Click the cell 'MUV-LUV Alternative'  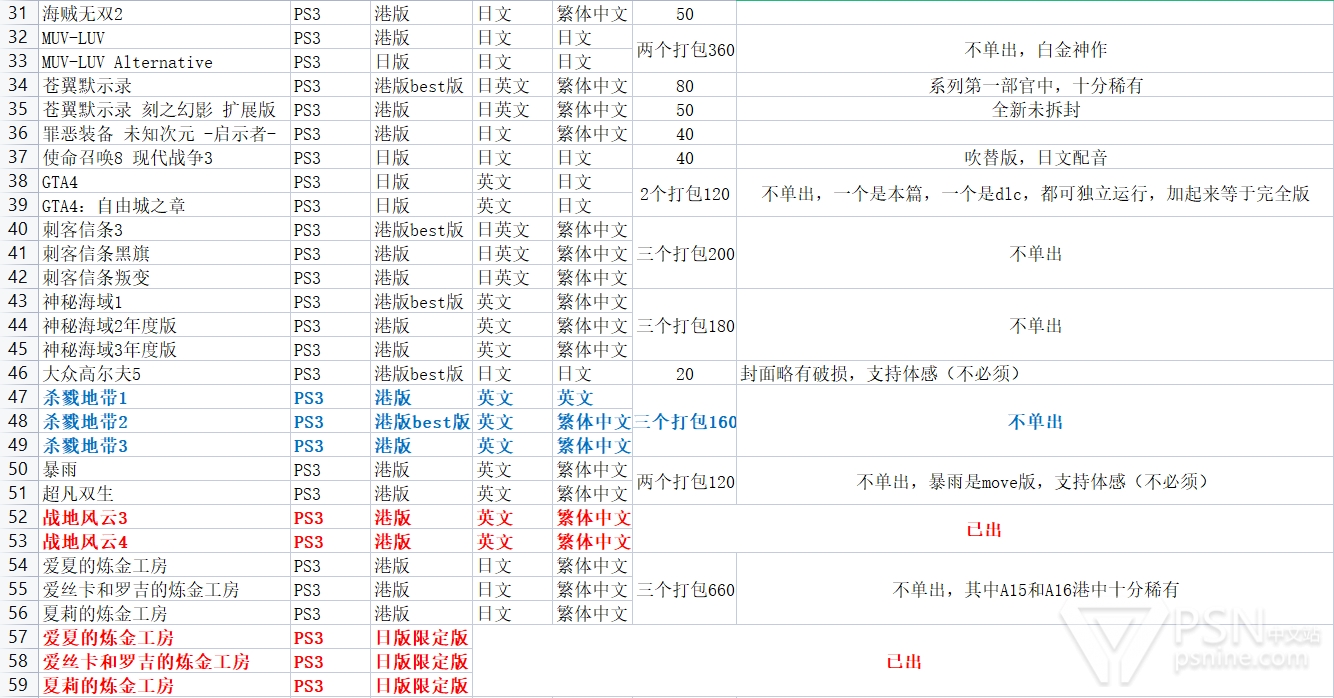(164, 62)
